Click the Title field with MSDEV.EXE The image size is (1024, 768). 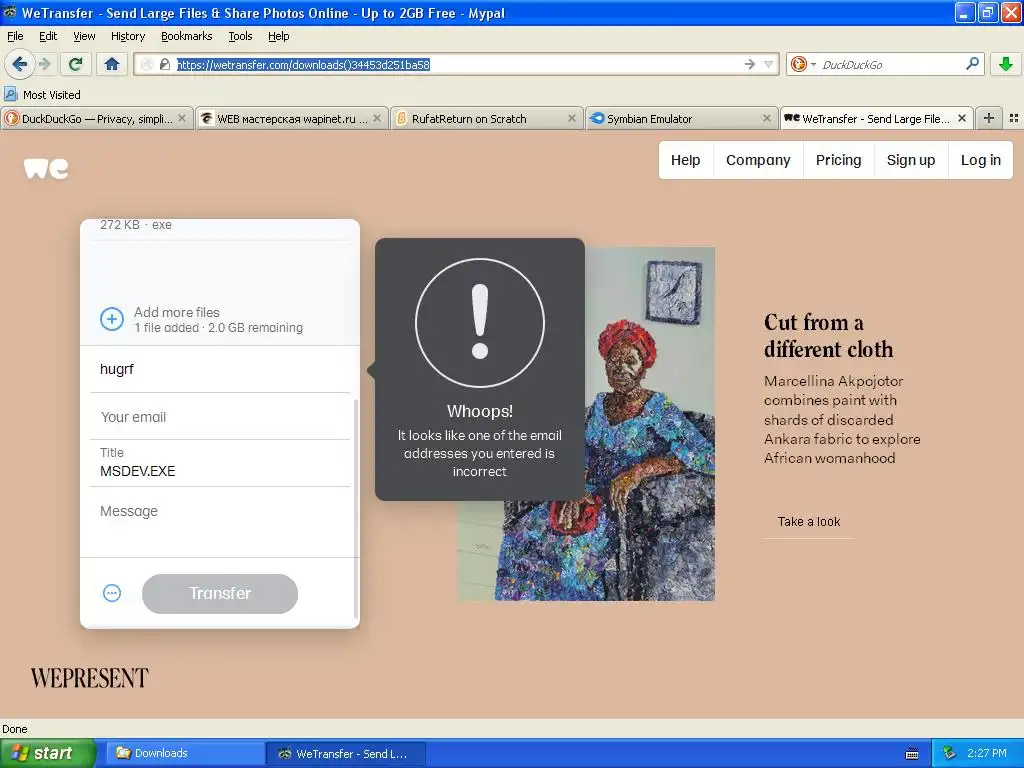pos(220,463)
